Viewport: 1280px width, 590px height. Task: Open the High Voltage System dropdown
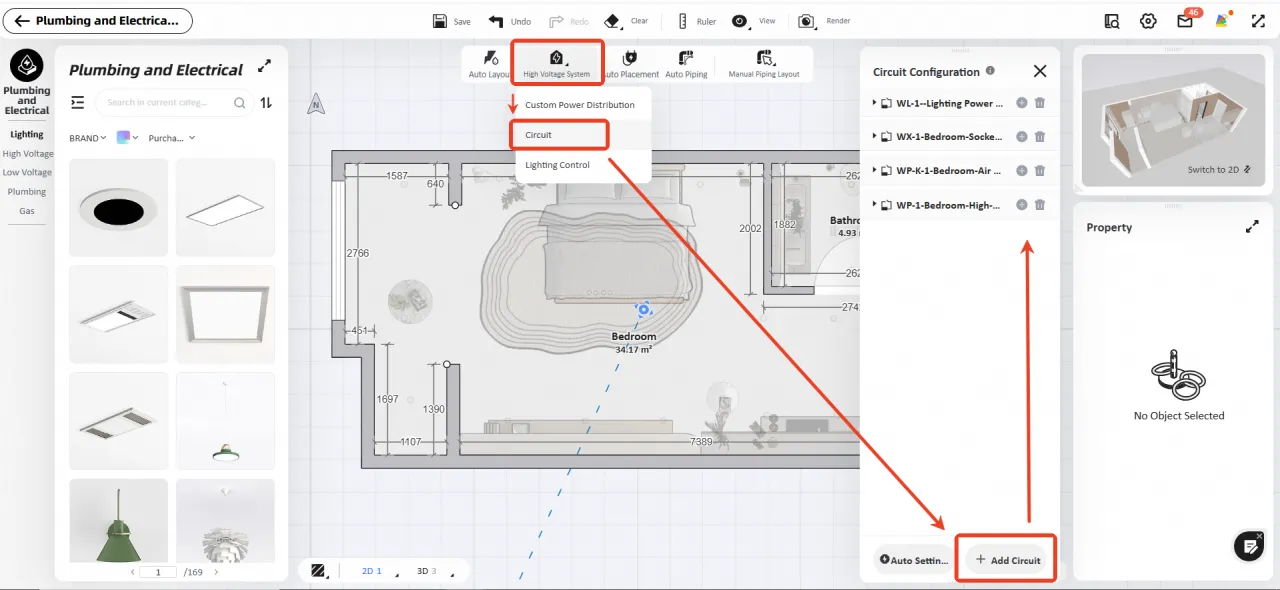point(557,63)
